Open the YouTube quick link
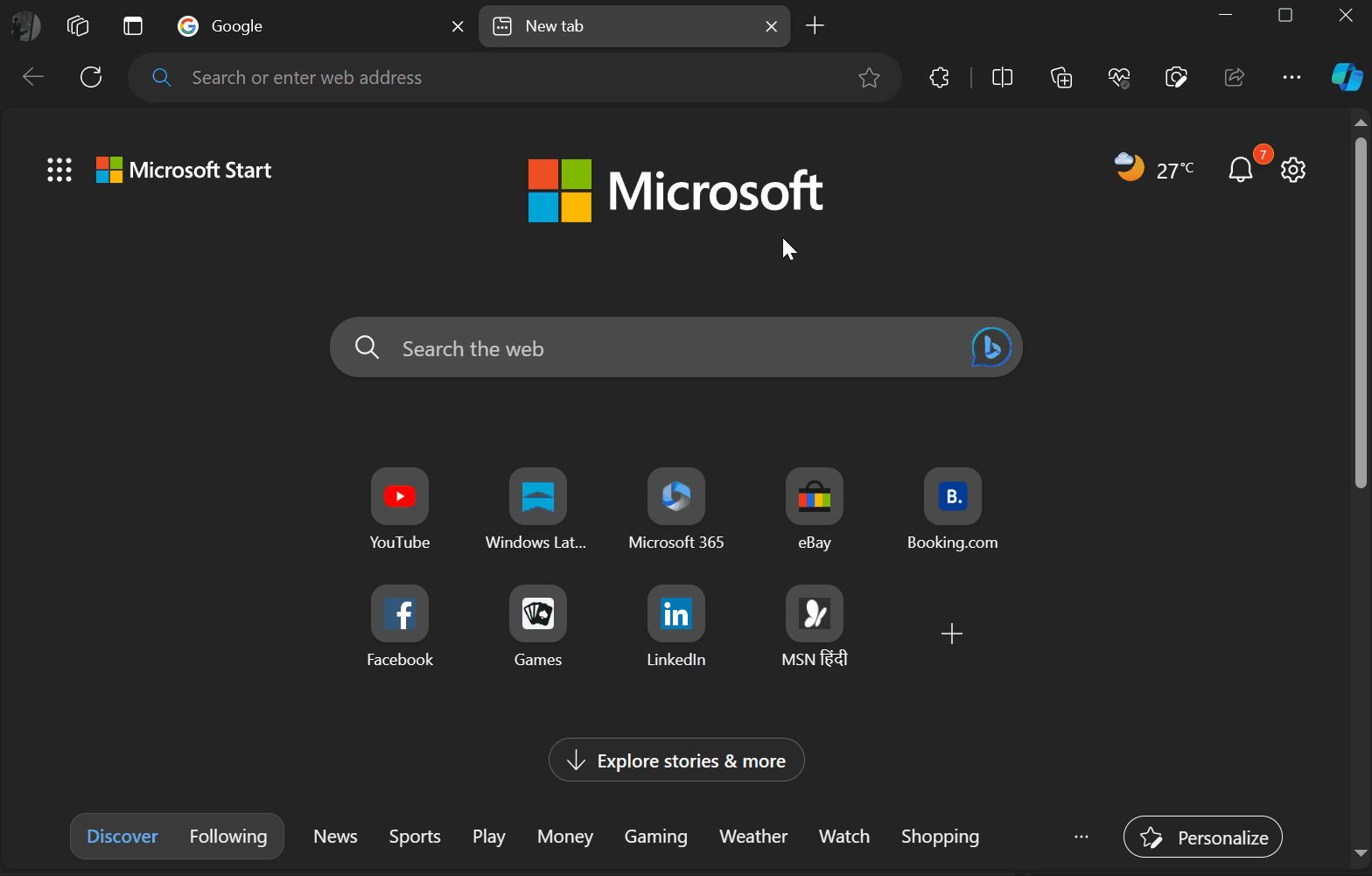This screenshot has width=1372, height=876. (x=400, y=509)
